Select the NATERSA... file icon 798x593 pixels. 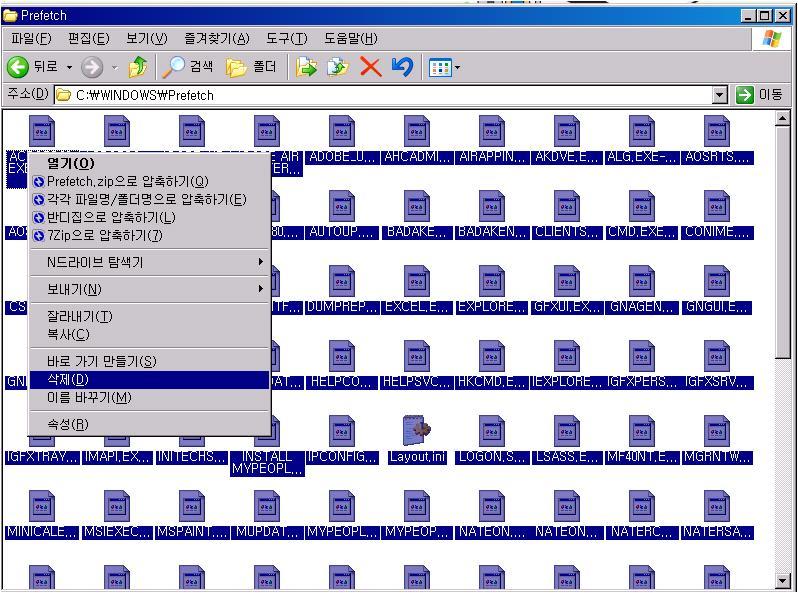(x=717, y=506)
